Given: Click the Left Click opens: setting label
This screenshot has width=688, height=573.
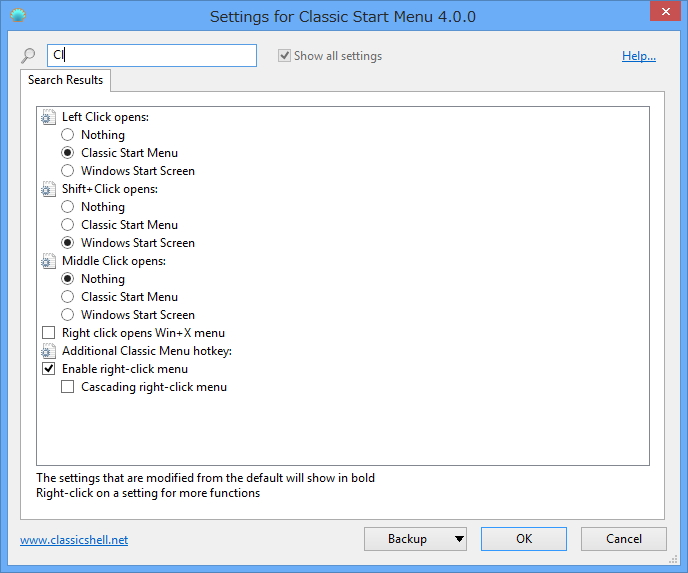Looking at the screenshot, I should (105, 117).
